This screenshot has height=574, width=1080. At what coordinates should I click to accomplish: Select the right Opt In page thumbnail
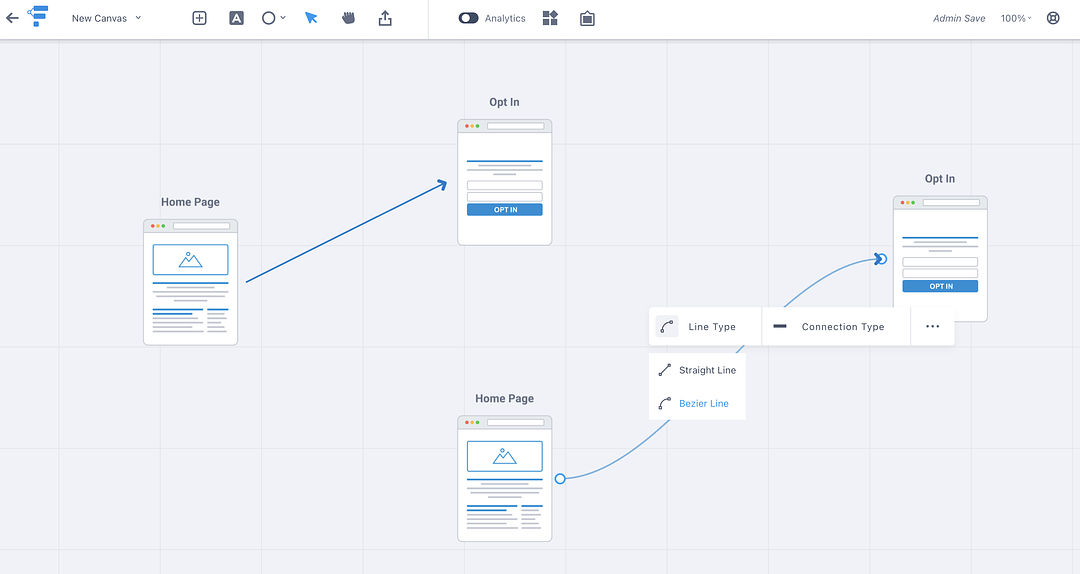click(940, 259)
